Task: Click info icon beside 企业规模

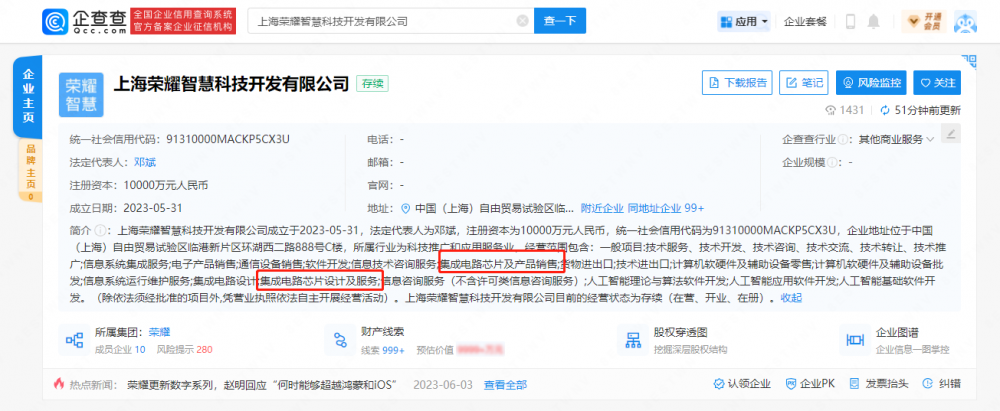Action: tap(834, 162)
